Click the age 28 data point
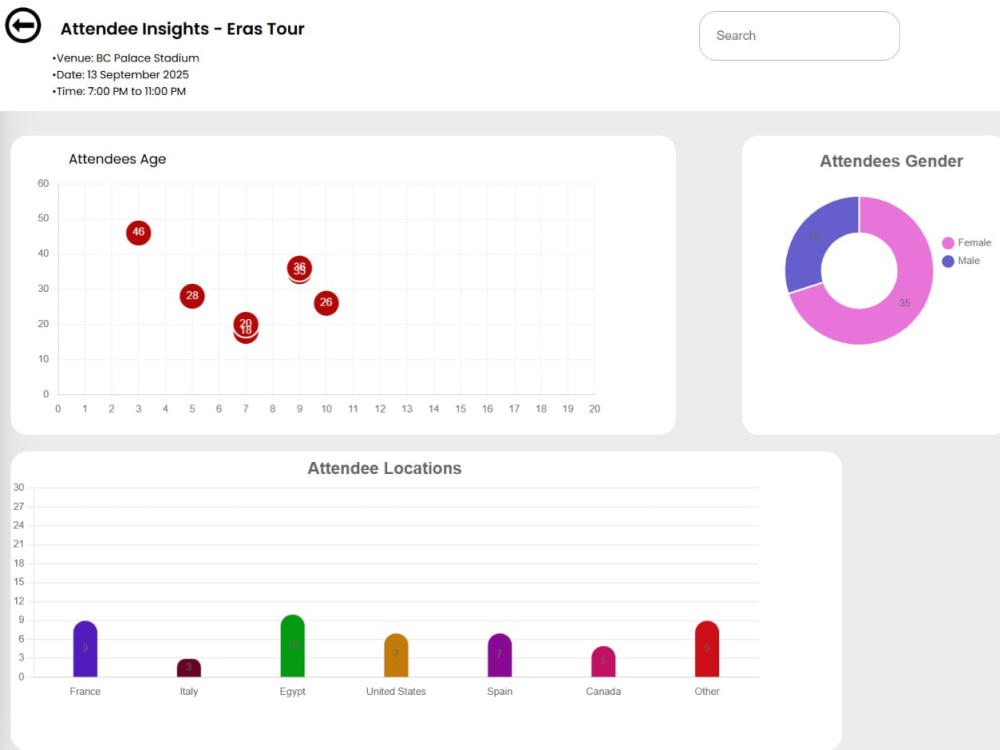Screen dimensions: 1000x750 [192, 296]
